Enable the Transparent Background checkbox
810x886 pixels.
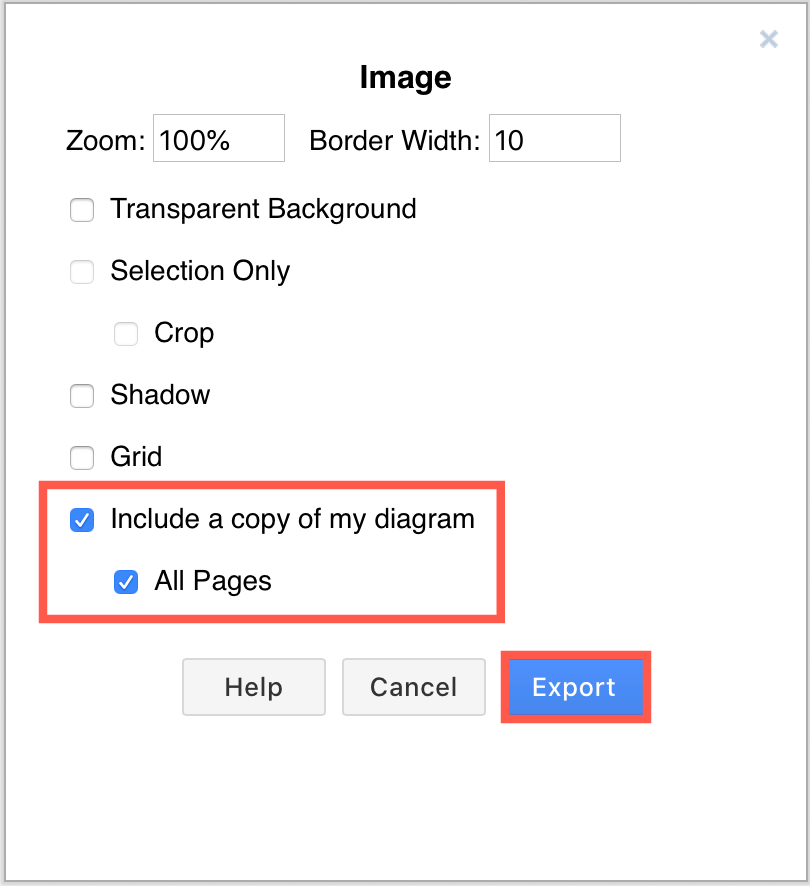82,210
